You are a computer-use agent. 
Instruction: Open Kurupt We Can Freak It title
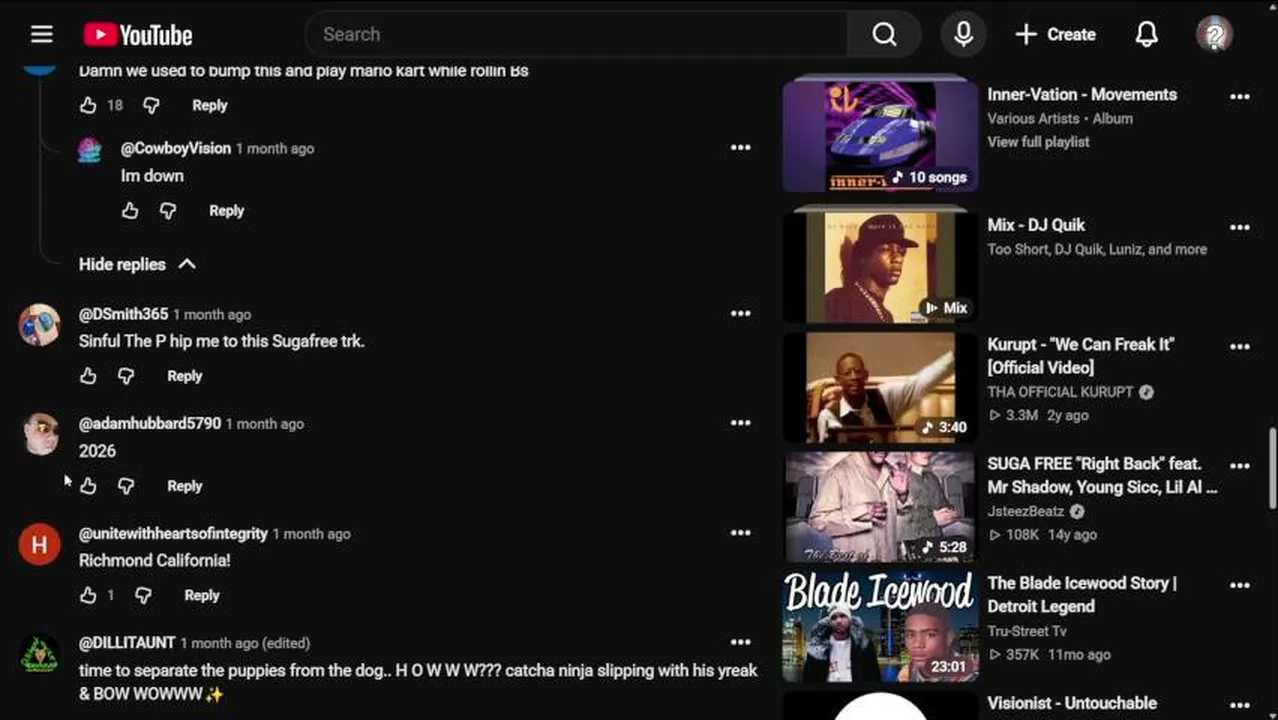pos(1081,356)
